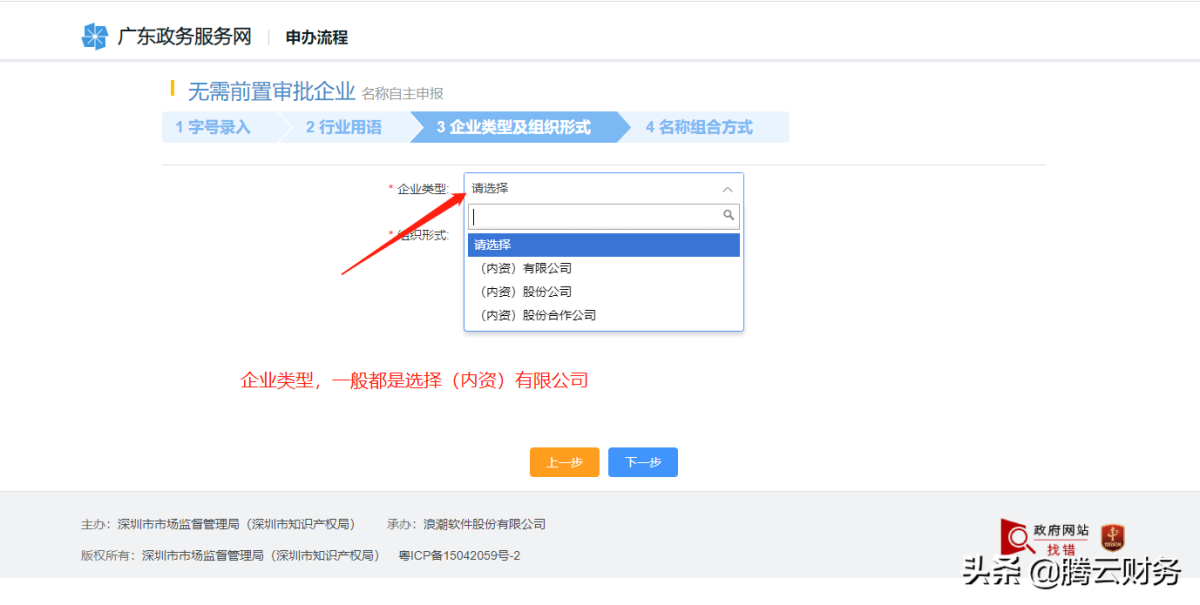
Task: Open the 广东政务服务网 home title
Action: (x=184, y=37)
